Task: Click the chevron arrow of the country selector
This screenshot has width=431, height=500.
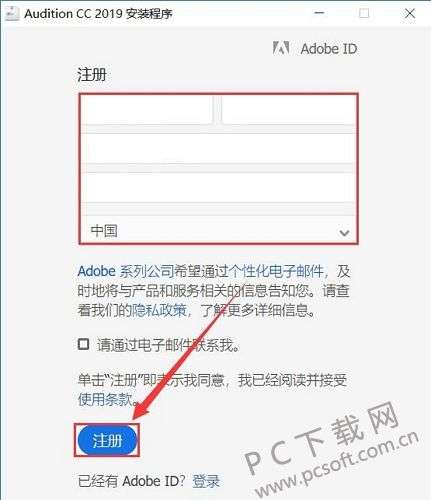Action: [344, 232]
